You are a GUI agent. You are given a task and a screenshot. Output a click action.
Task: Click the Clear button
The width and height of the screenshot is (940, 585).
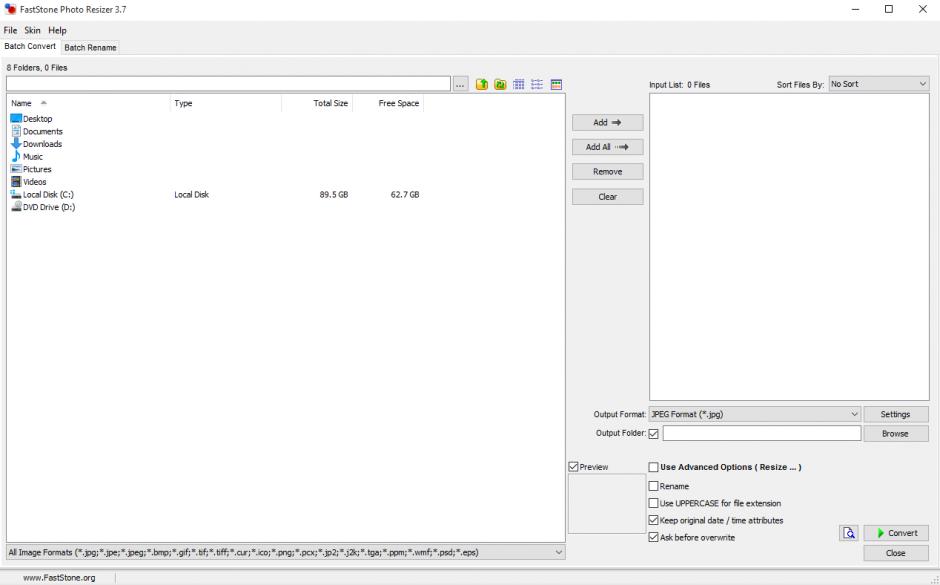click(607, 197)
